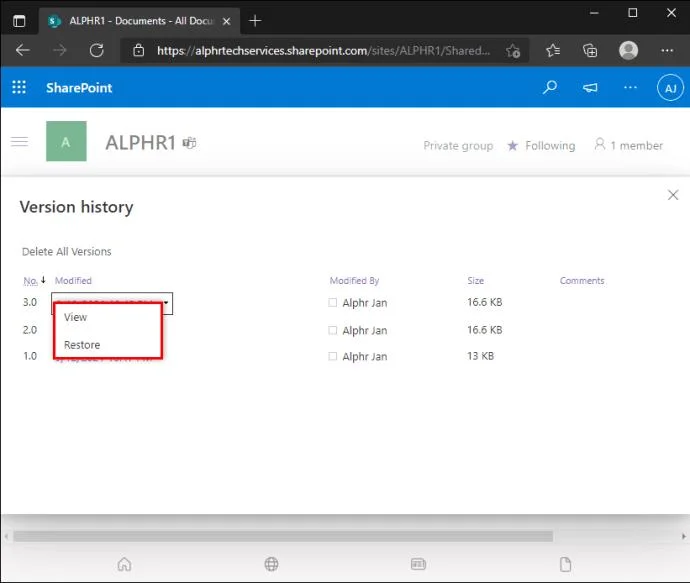The image size is (690, 583).
Task: Click the Size column header
Action: (x=475, y=281)
